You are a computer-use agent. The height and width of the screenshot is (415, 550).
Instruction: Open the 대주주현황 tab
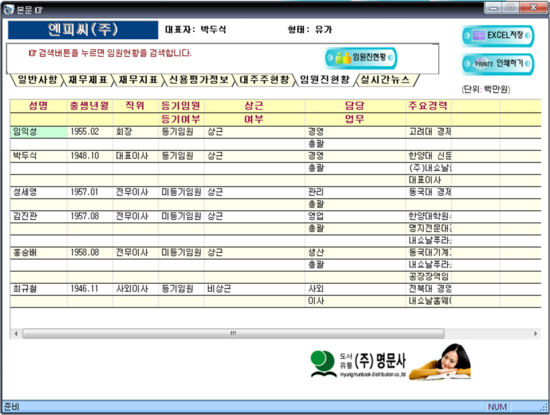coord(264,80)
